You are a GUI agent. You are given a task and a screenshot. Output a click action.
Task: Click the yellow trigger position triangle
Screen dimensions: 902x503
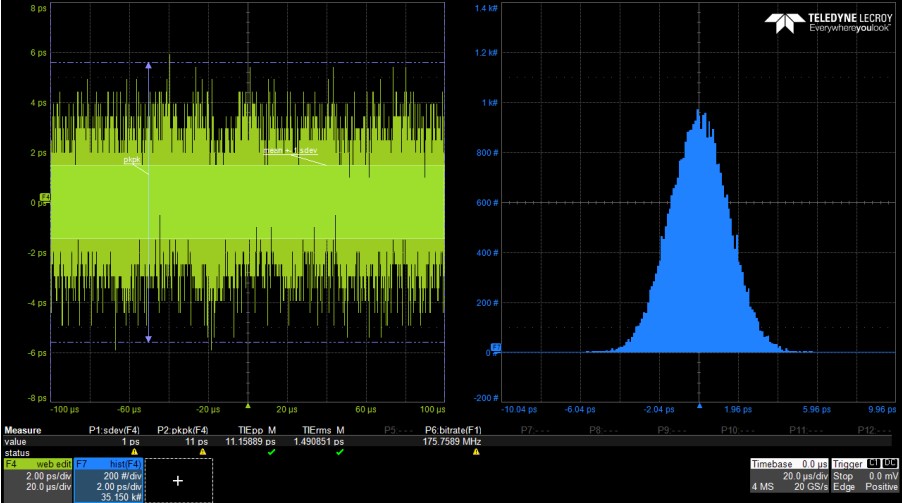pos(248,406)
